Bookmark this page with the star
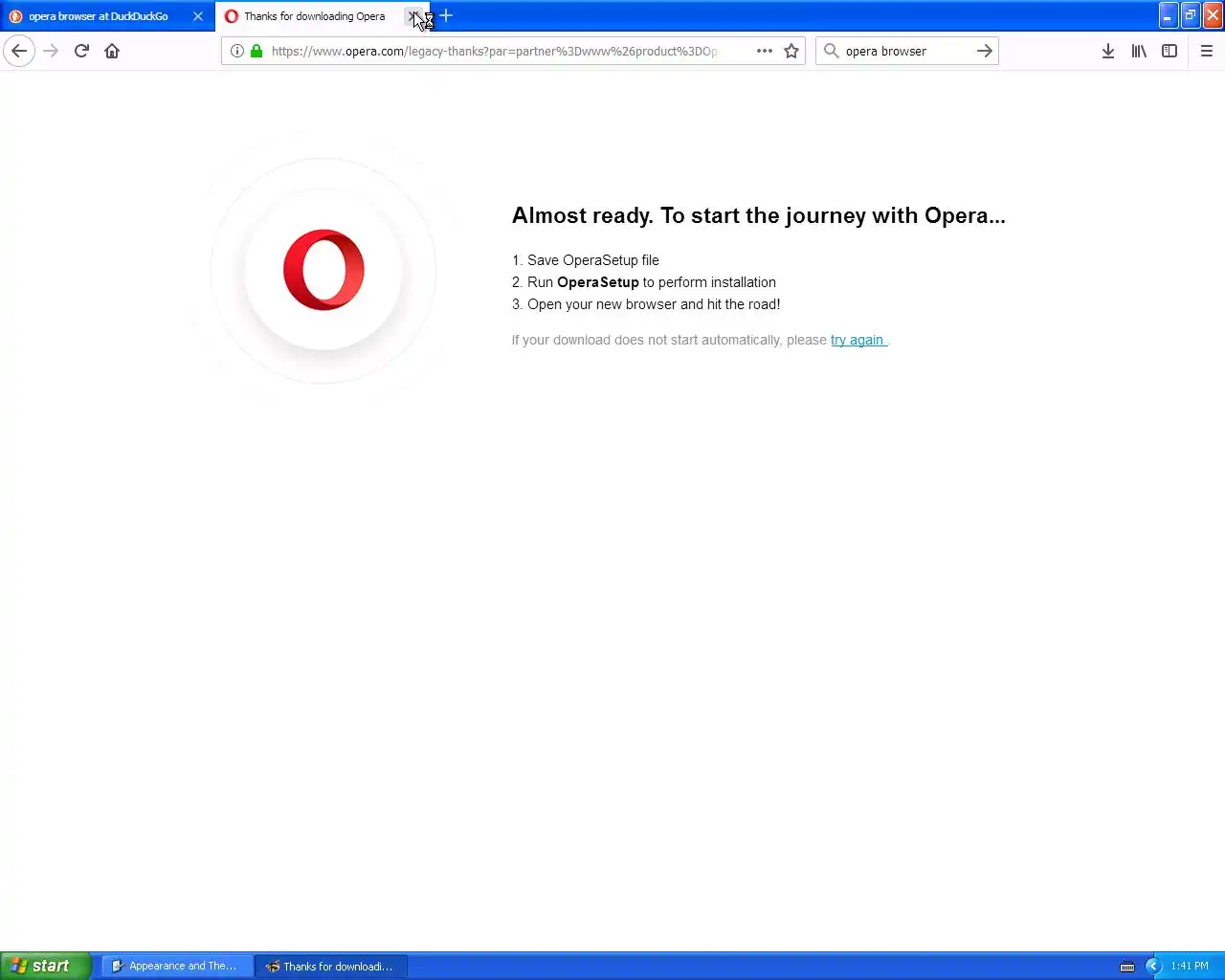Viewport: 1225px width, 980px height. click(x=791, y=51)
